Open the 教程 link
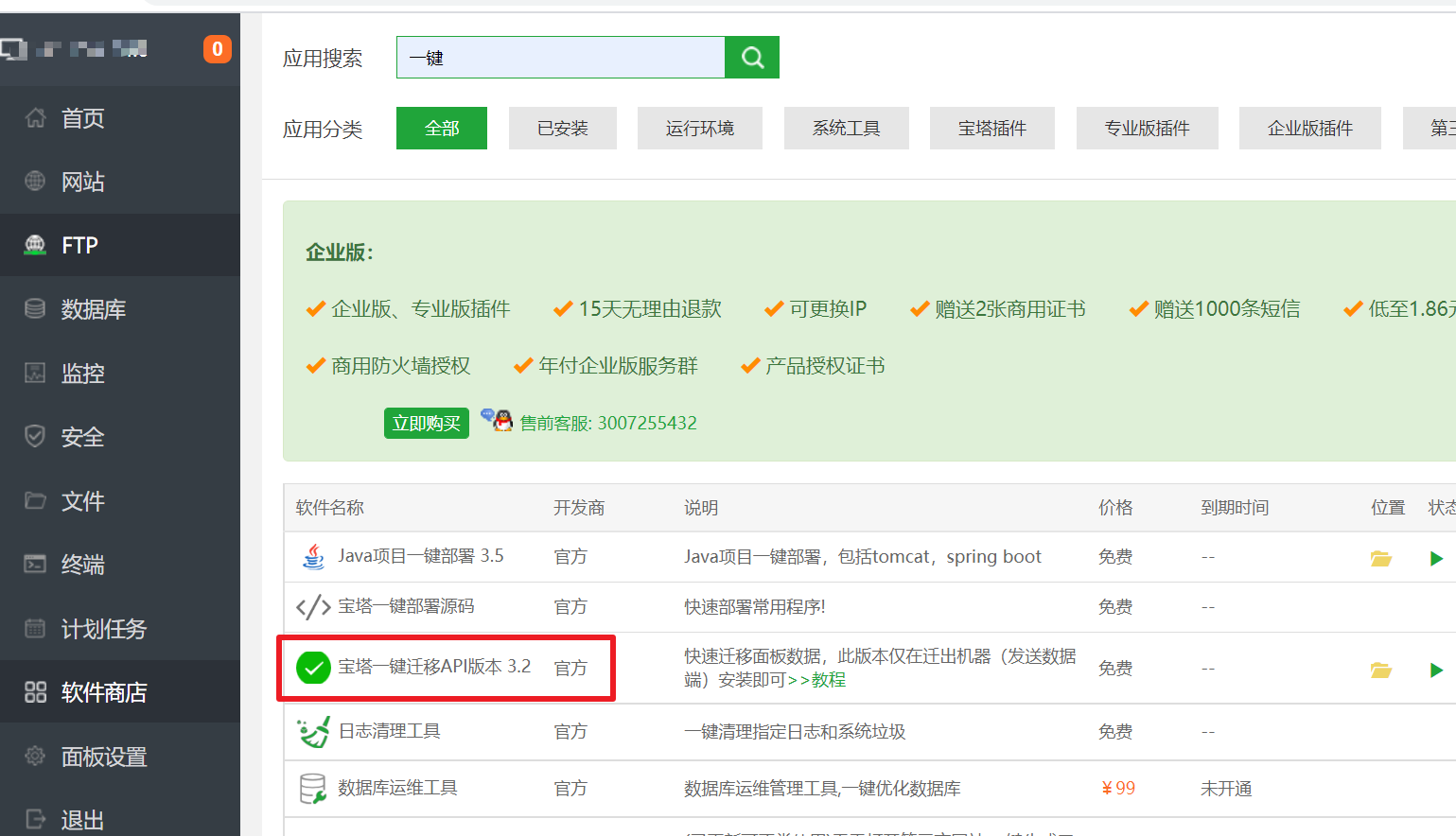This screenshot has width=1456, height=836. (829, 679)
